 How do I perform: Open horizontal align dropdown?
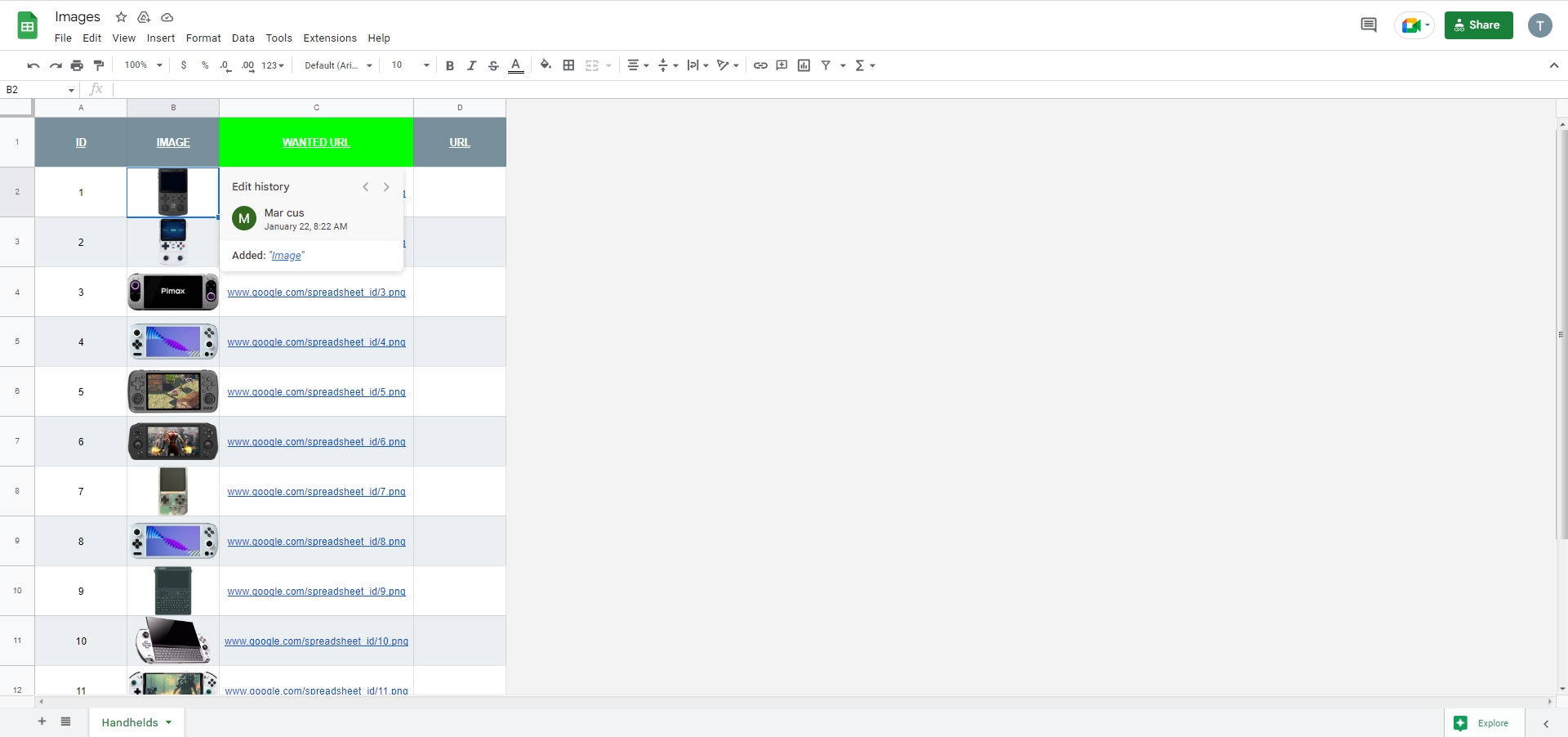[x=638, y=65]
